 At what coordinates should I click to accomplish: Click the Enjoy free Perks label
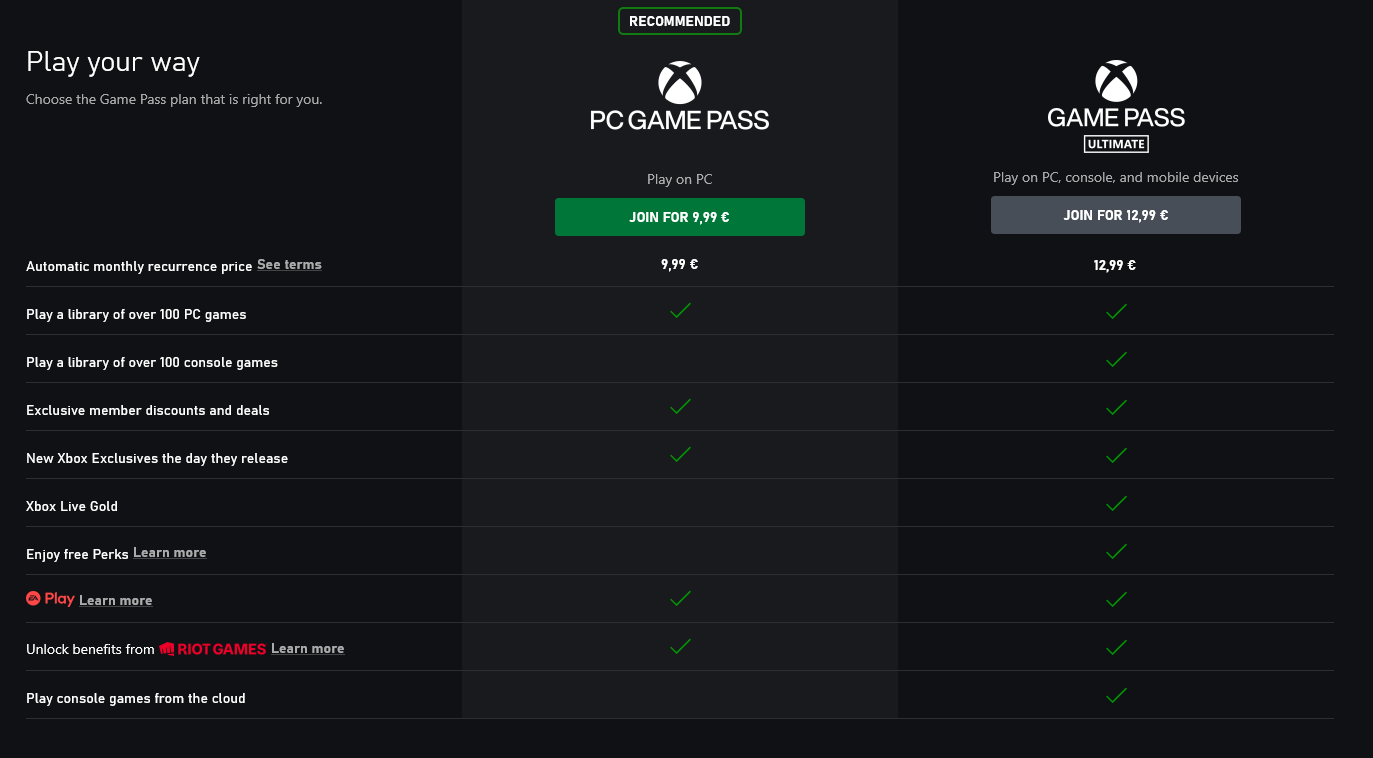77,555
